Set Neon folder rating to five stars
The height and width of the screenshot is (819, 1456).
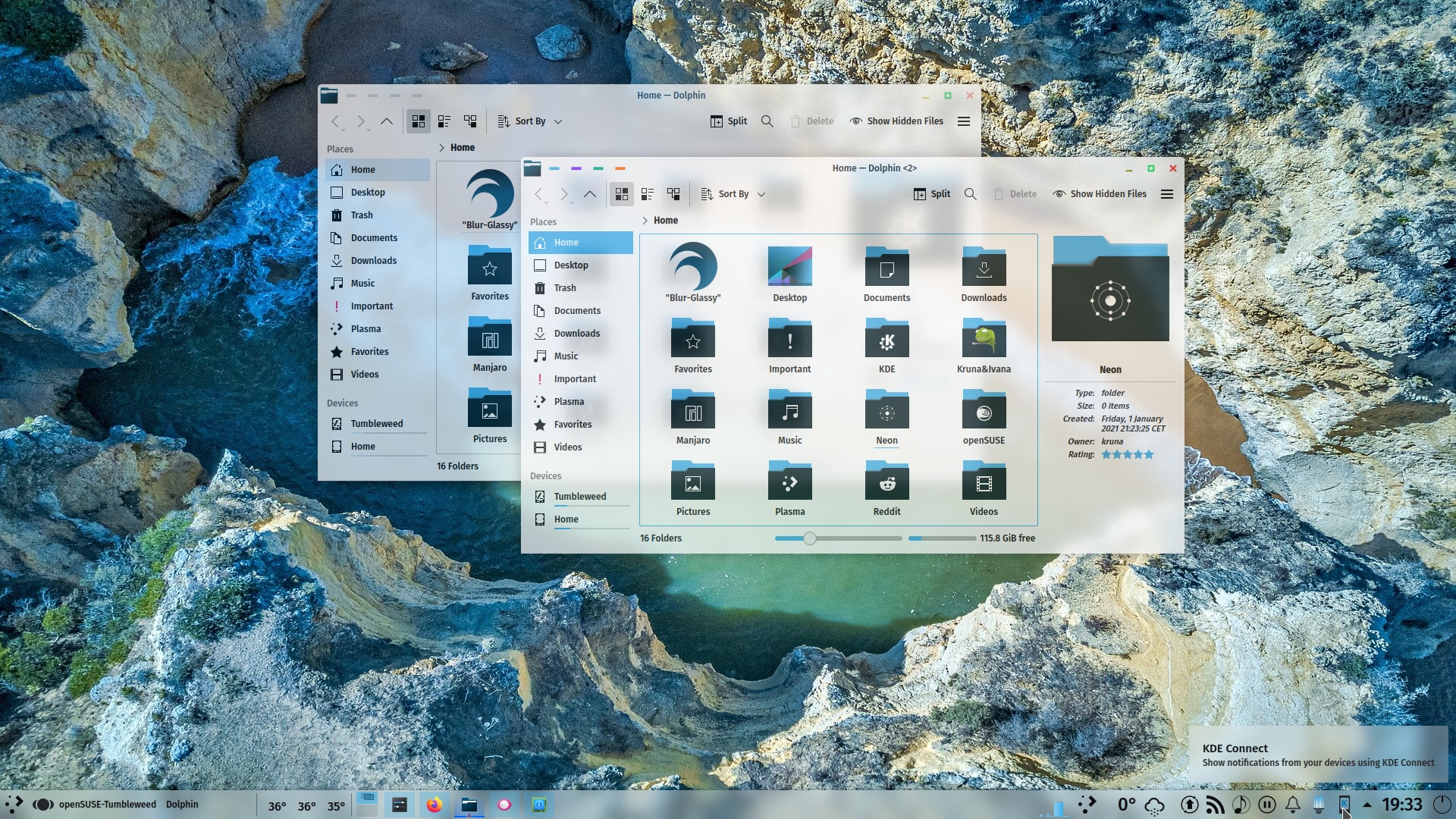(x=1149, y=455)
